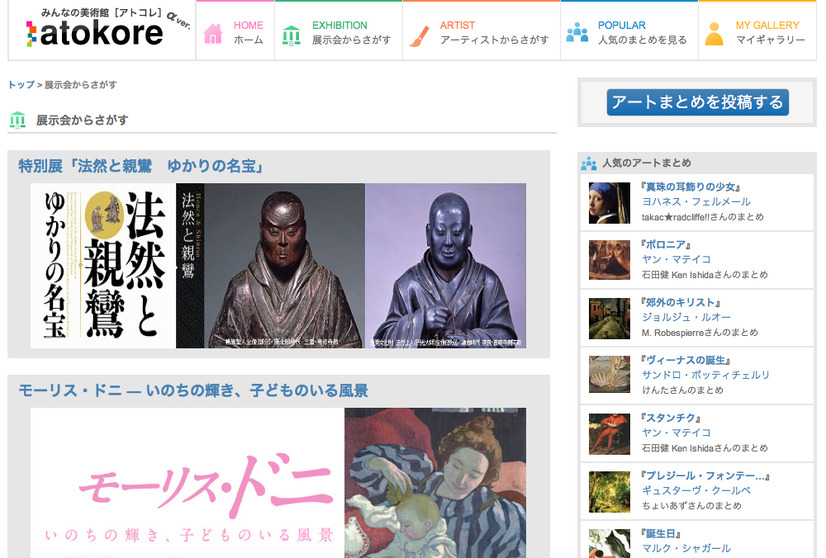Click the 誕生日 painting thumbnail
Viewport: 826px width, 558px height.
609,543
